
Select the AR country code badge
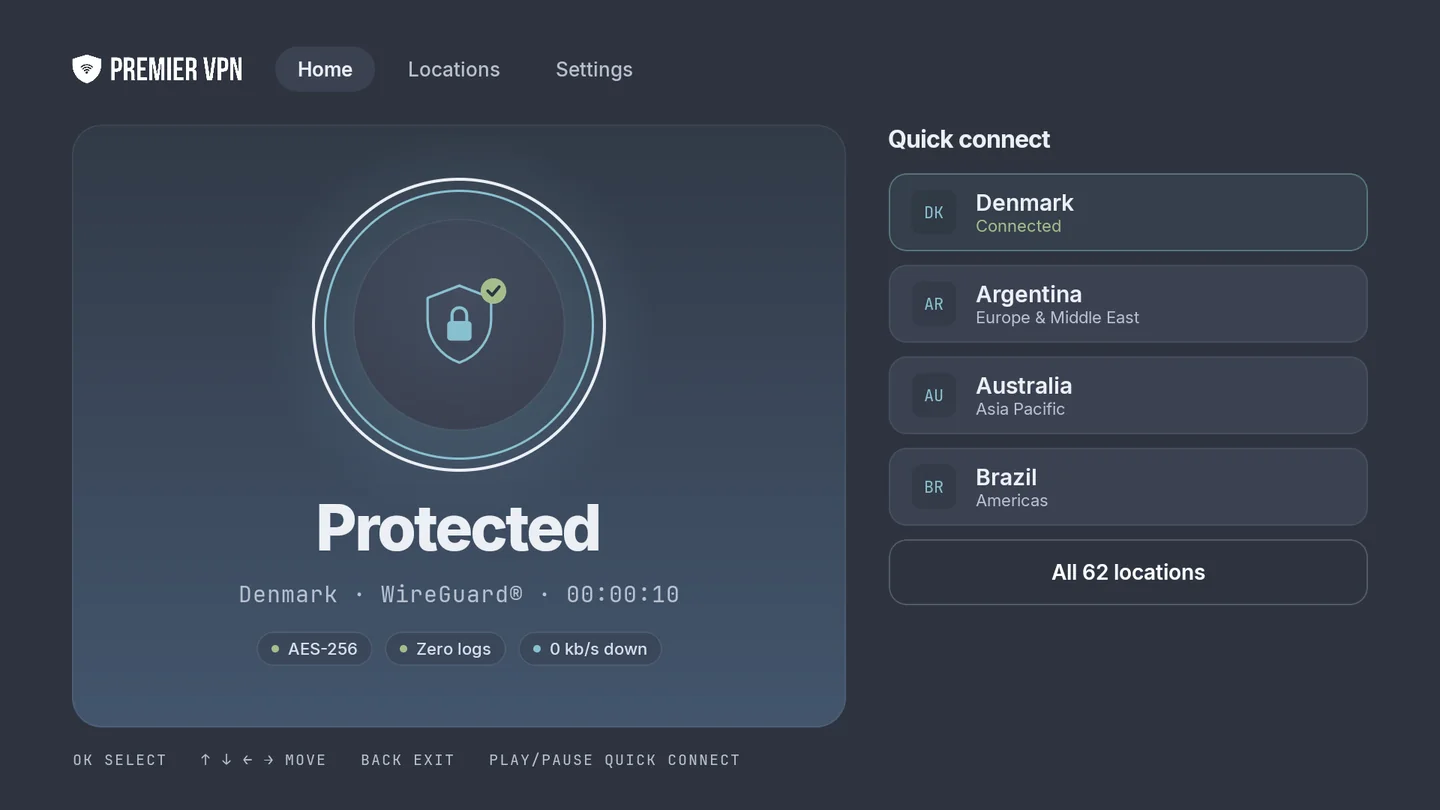tap(934, 304)
